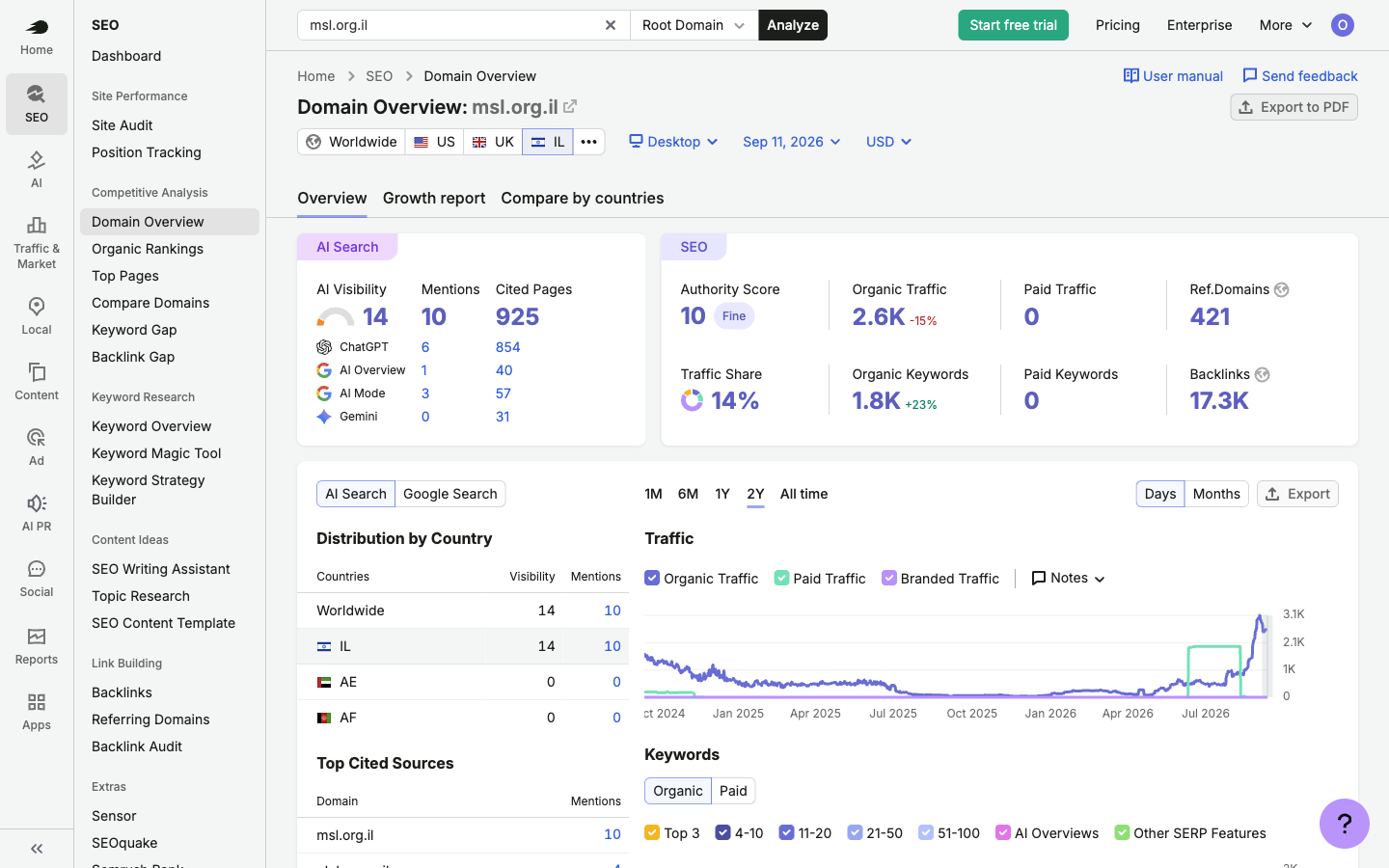Viewport: 1389px width, 868px height.
Task: Toggle Other SERP Features checkbox
Action: coord(1122,833)
